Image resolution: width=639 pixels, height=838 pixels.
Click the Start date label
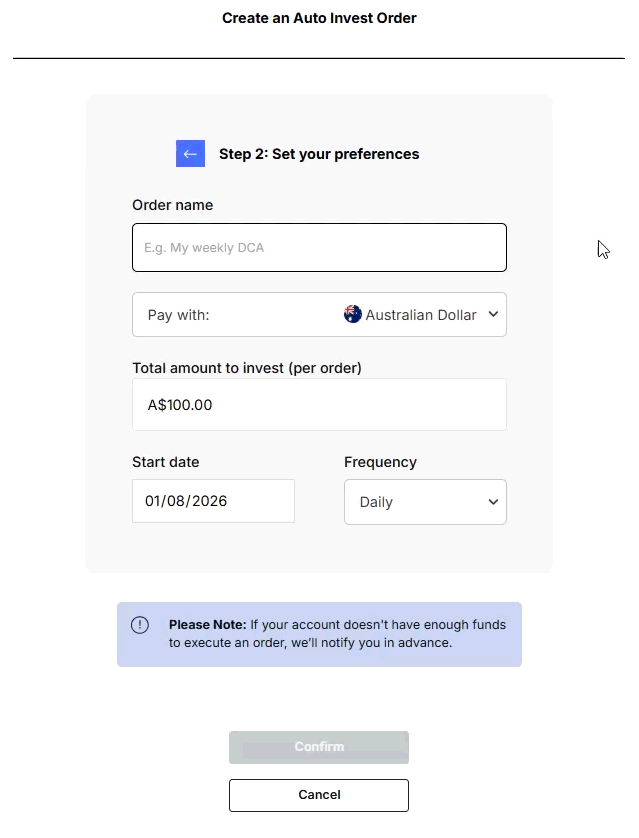(x=166, y=462)
